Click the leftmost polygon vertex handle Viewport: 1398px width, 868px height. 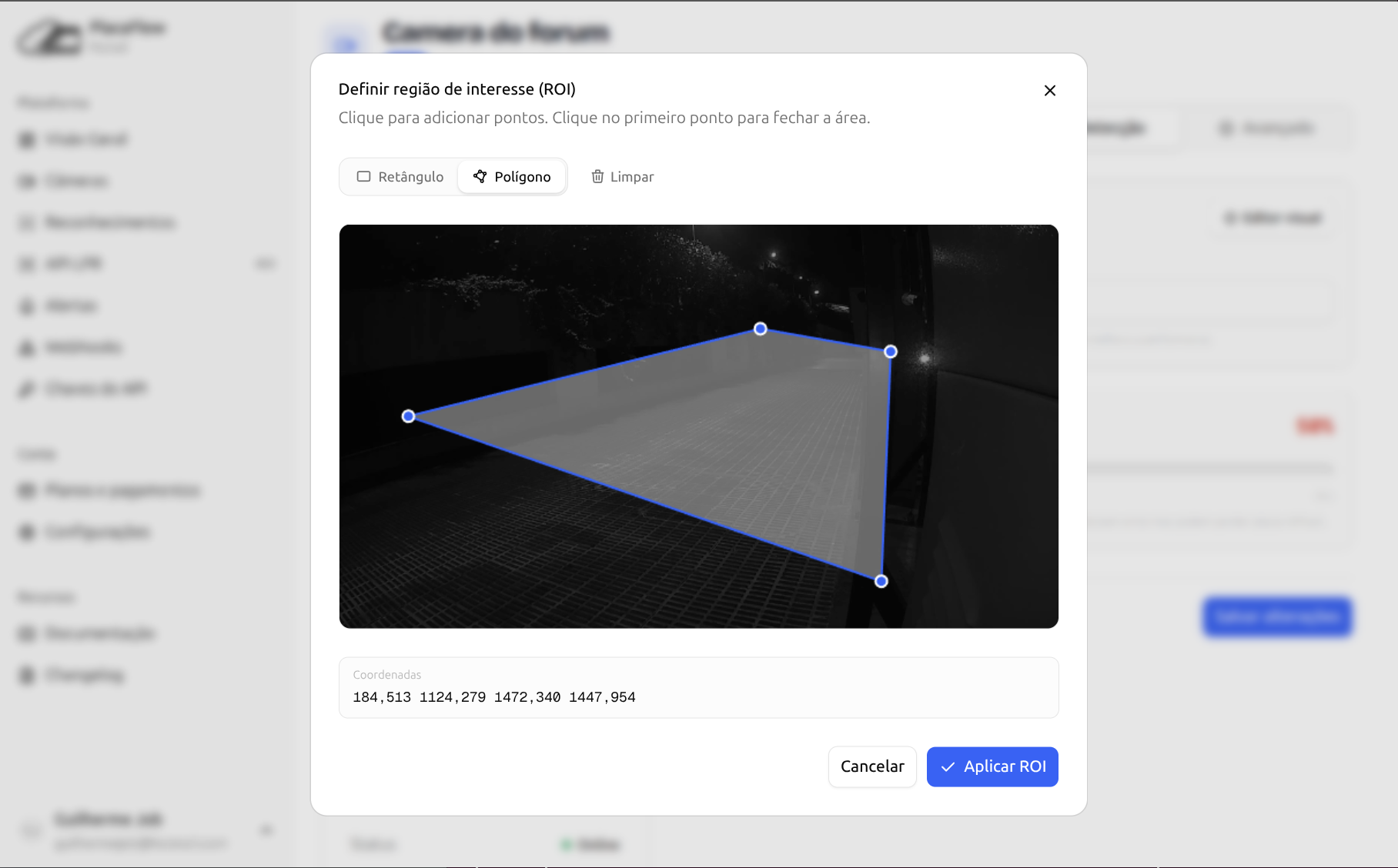[409, 416]
